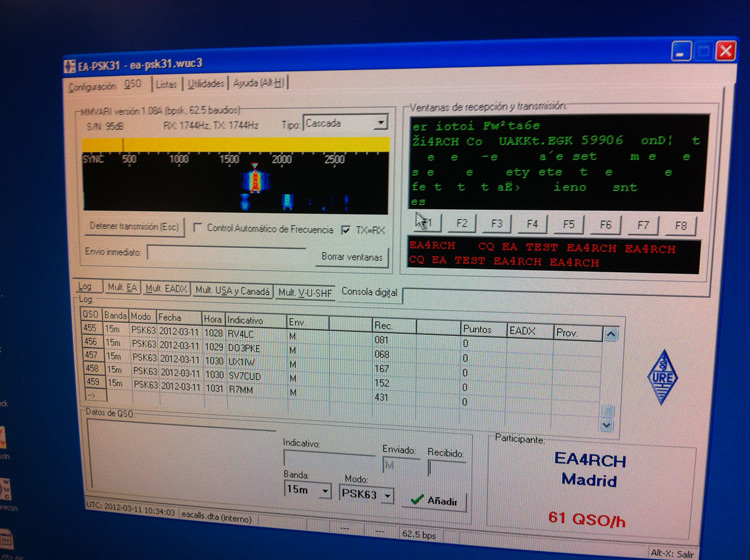Image resolution: width=750 pixels, height=560 pixels.
Task: Click the EA4RCH participant callsign
Action: tap(590, 460)
